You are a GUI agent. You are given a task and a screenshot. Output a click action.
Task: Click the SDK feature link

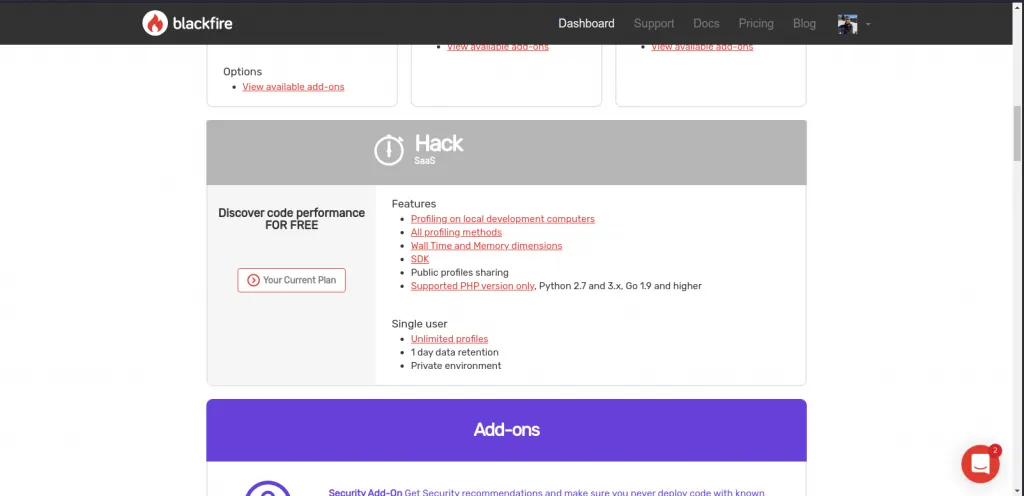420,259
